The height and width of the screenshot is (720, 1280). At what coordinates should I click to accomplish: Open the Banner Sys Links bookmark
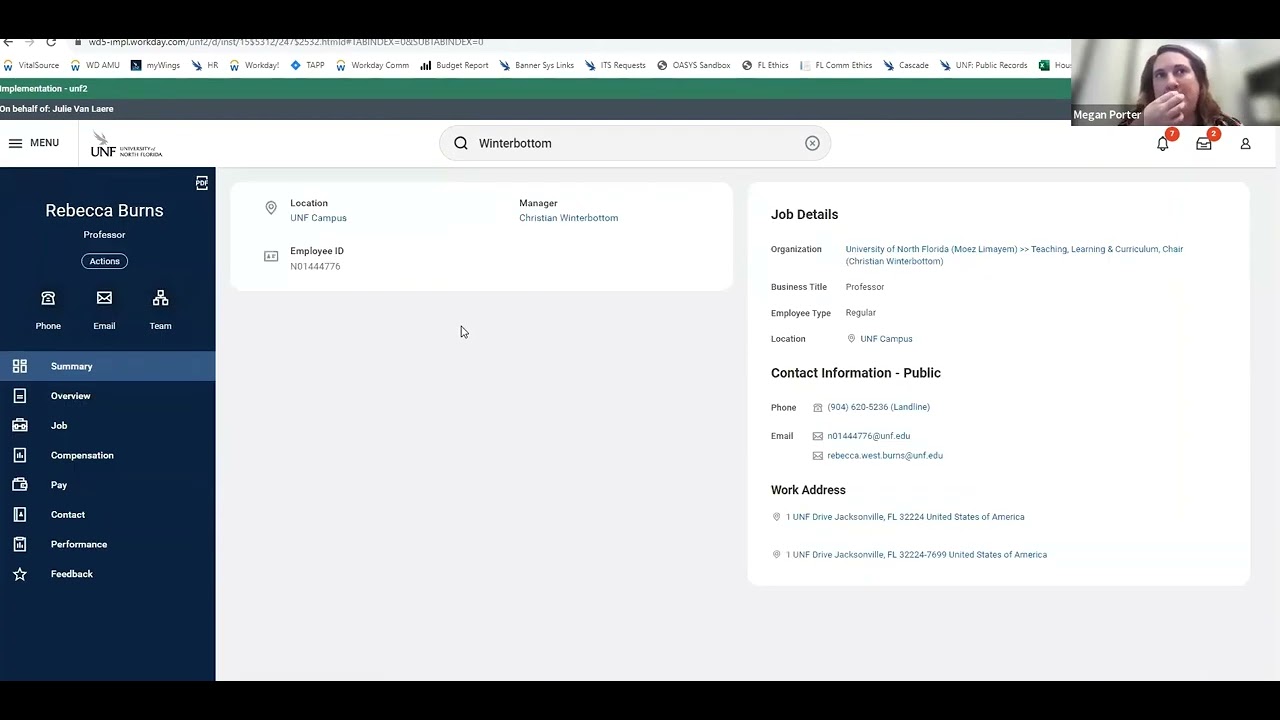coord(536,65)
